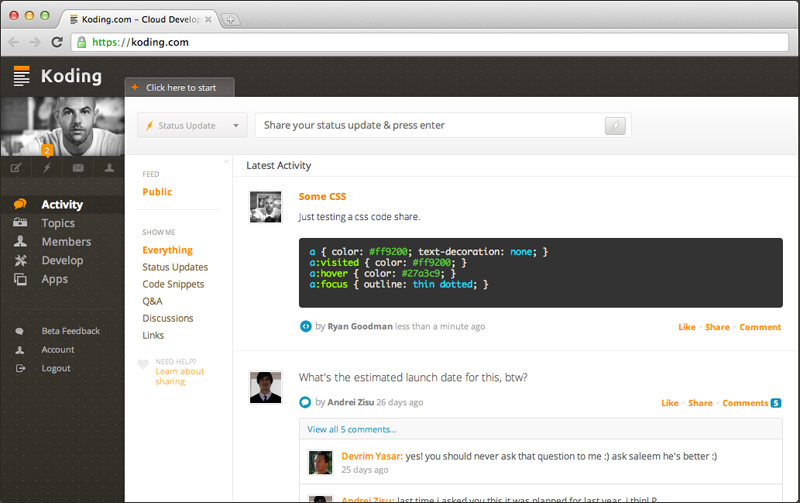This screenshot has width=800, height=503.
Task: Open notifications lightning bolt icon in sidebar
Action: pos(46,168)
